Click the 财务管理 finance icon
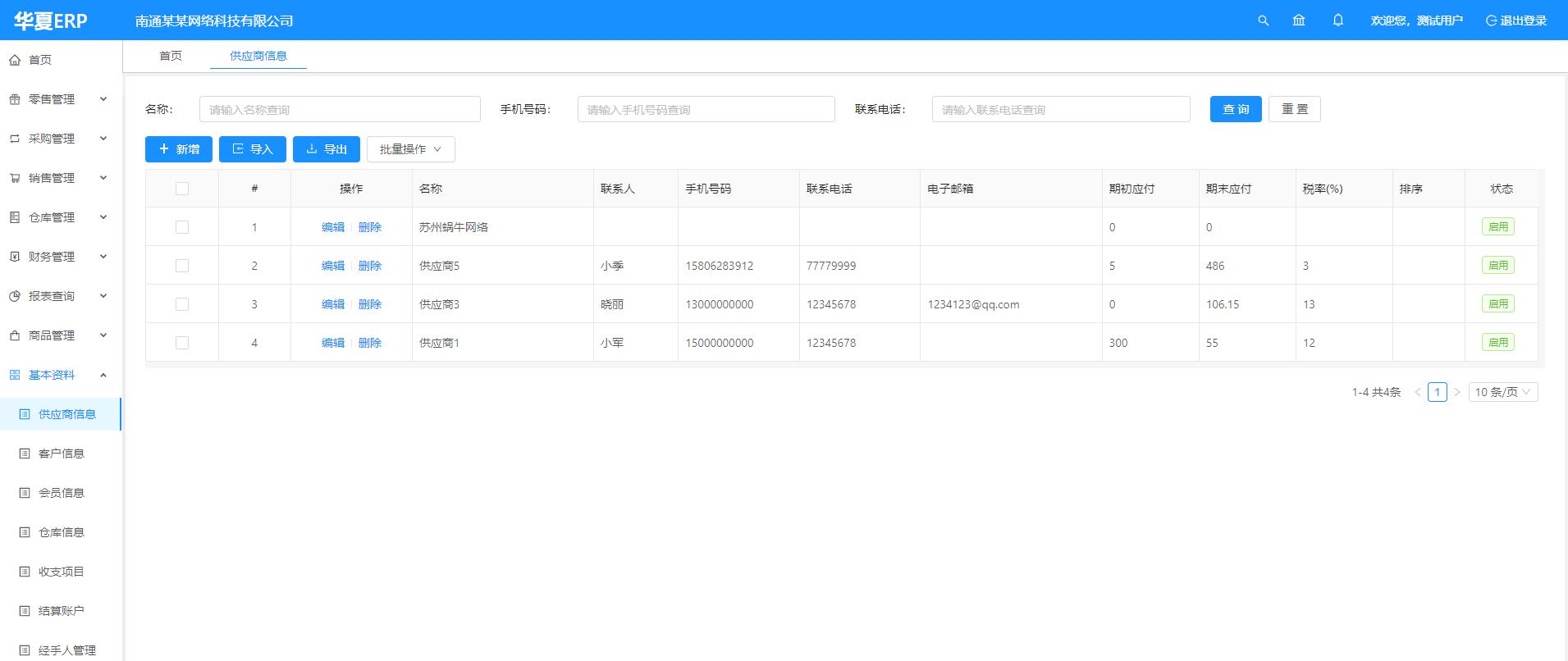The width and height of the screenshot is (1568, 661). (15, 257)
